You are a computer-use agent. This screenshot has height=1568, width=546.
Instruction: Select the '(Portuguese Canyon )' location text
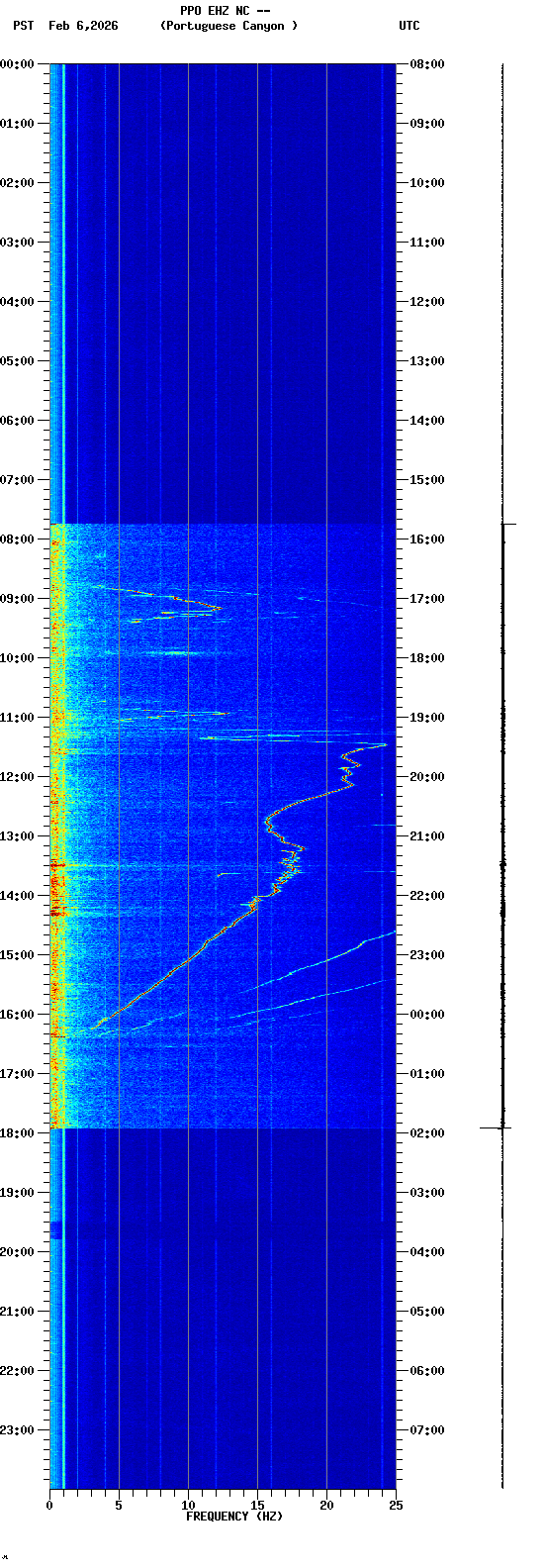pos(228,26)
